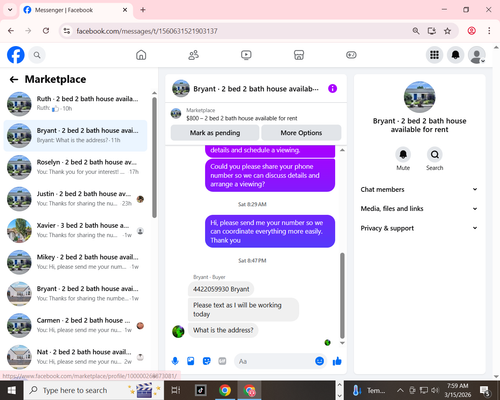Click Bryant's green avatar beside last message

pos(178,332)
